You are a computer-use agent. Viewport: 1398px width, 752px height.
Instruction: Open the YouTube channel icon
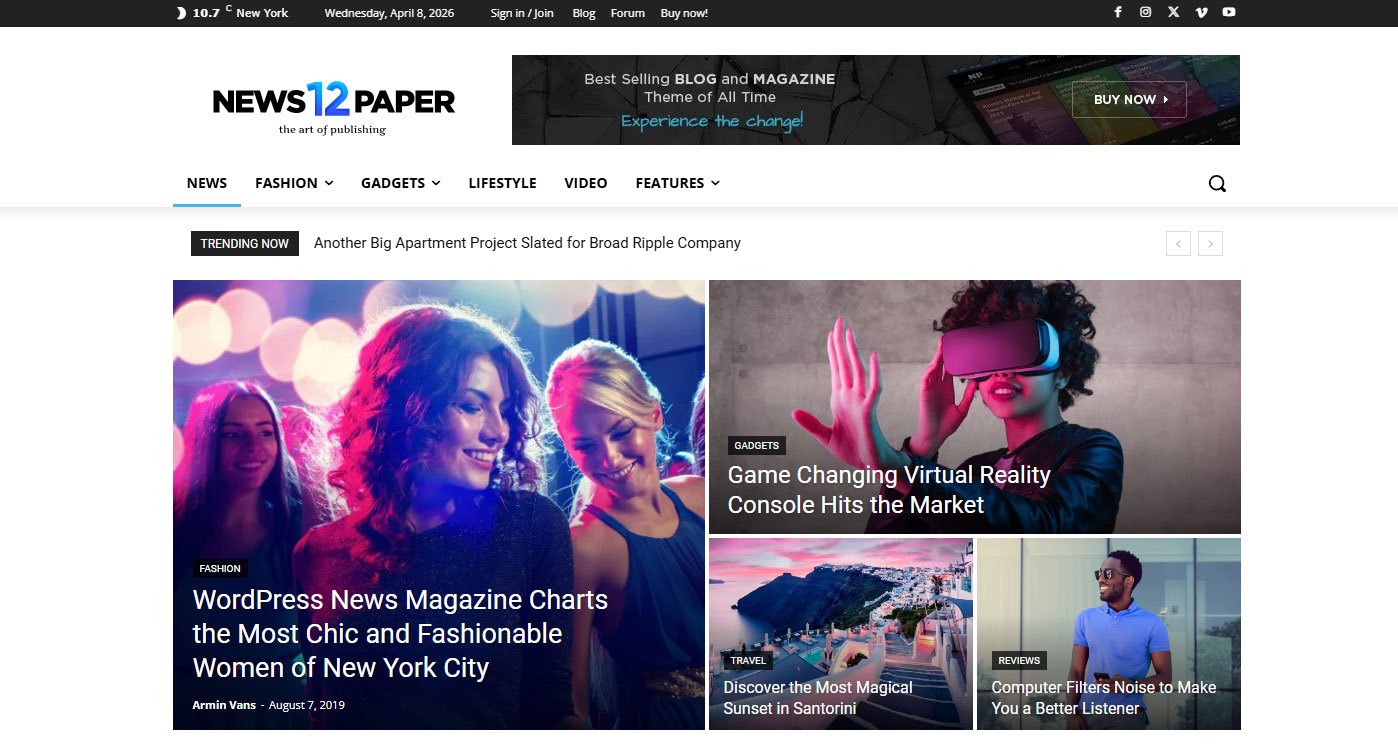pos(1229,12)
